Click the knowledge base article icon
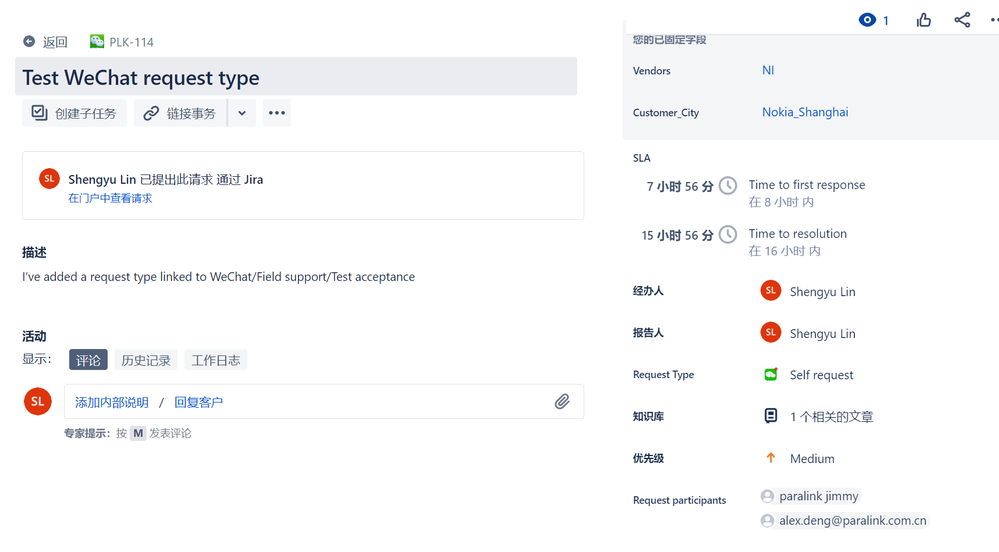 point(770,416)
